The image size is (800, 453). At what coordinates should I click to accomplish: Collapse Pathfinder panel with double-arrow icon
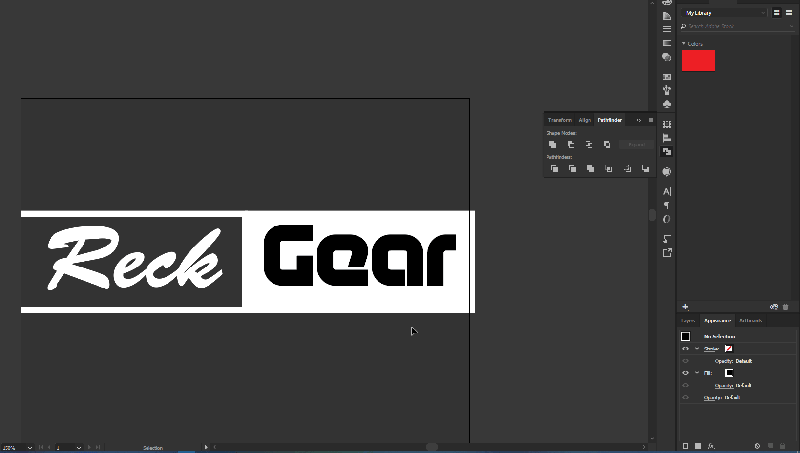coord(638,120)
